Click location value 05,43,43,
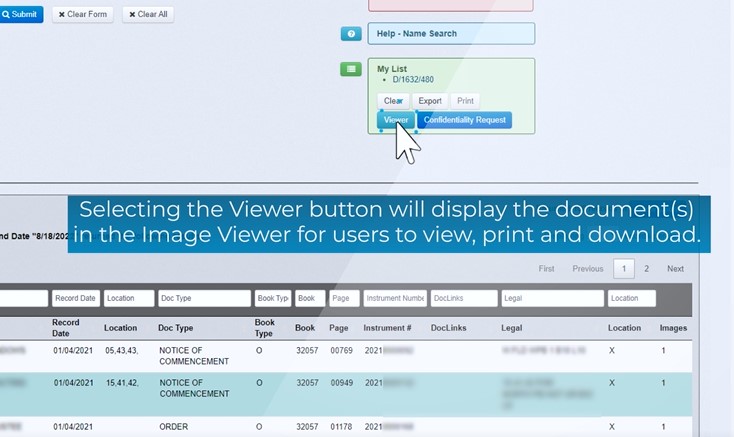Screen dimensions: 734x437 [122, 350]
